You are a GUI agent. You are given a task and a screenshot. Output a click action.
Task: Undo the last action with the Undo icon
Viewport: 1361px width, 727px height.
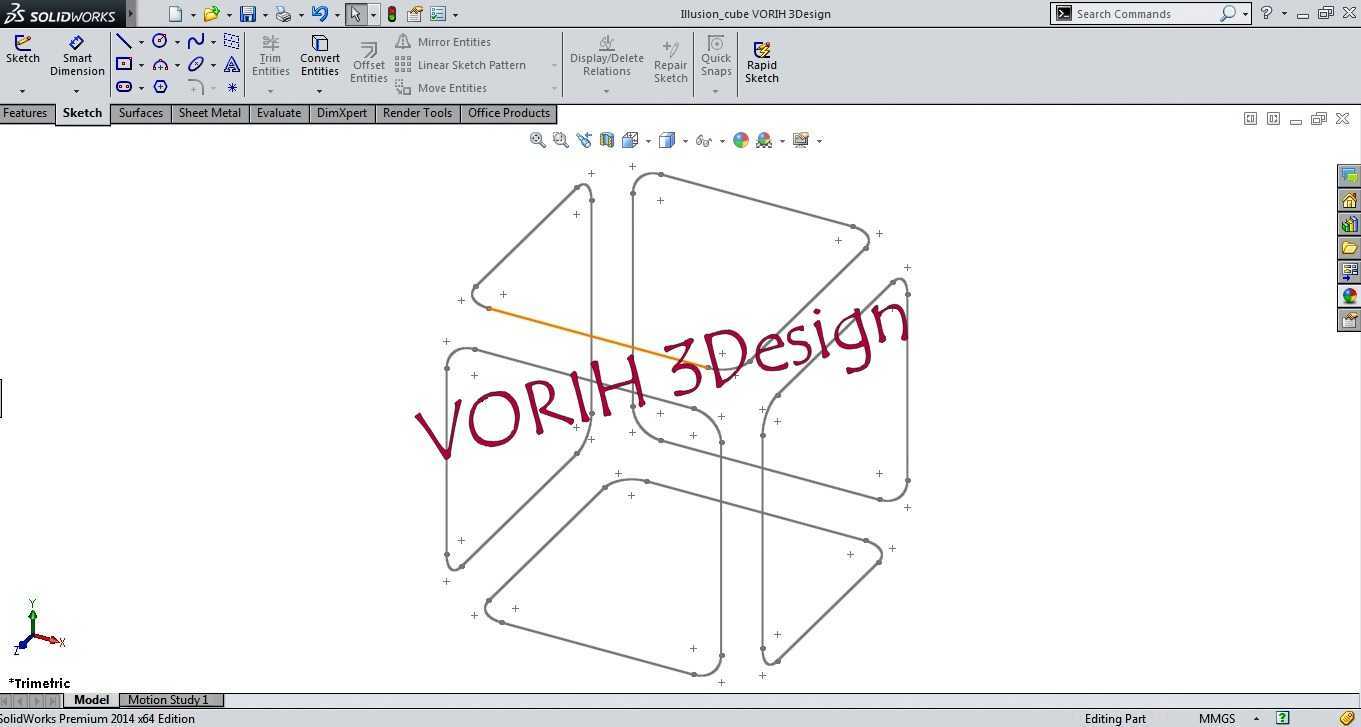[x=319, y=14]
